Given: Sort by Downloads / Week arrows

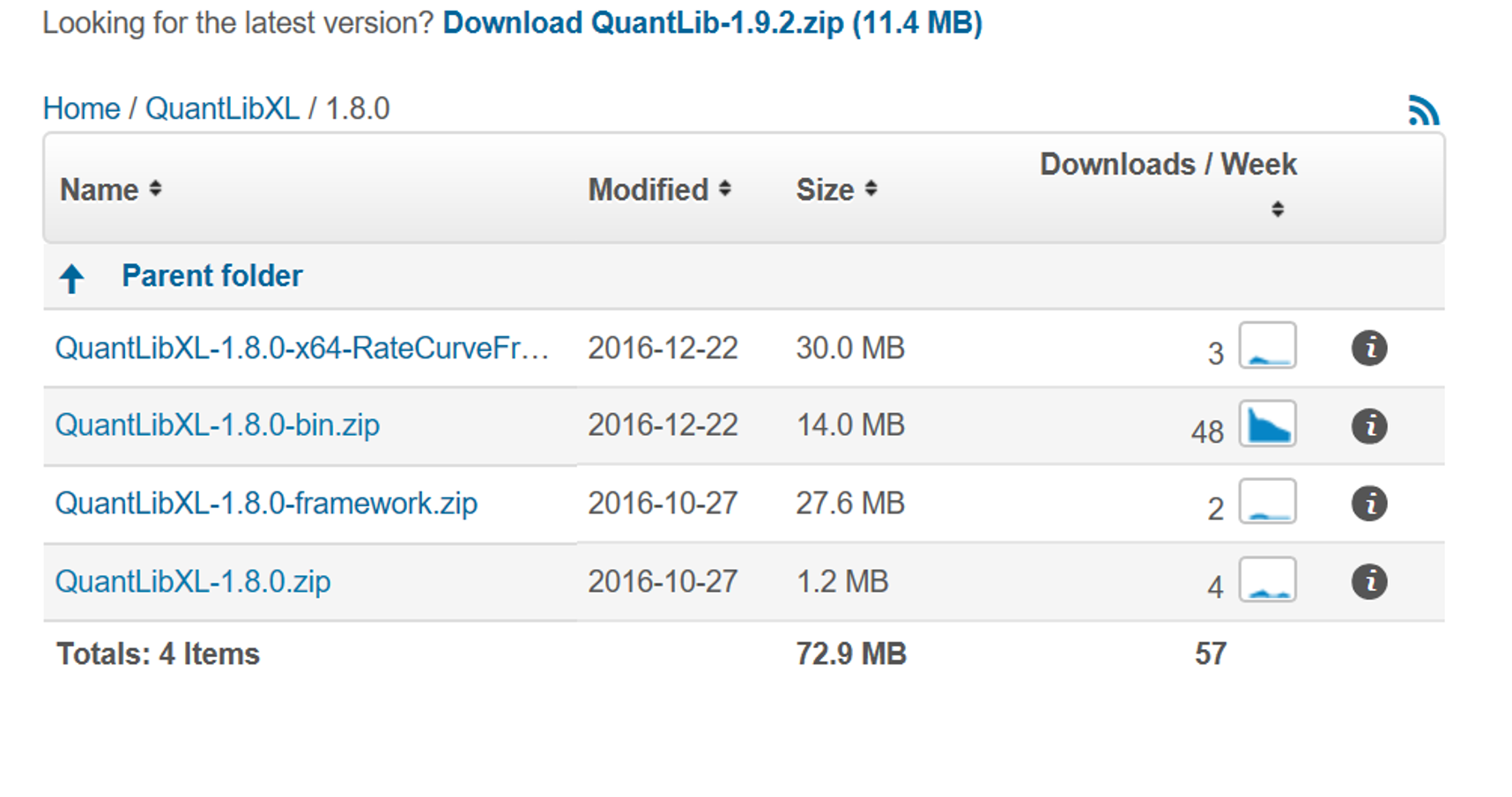Looking at the screenshot, I should 1277,209.
